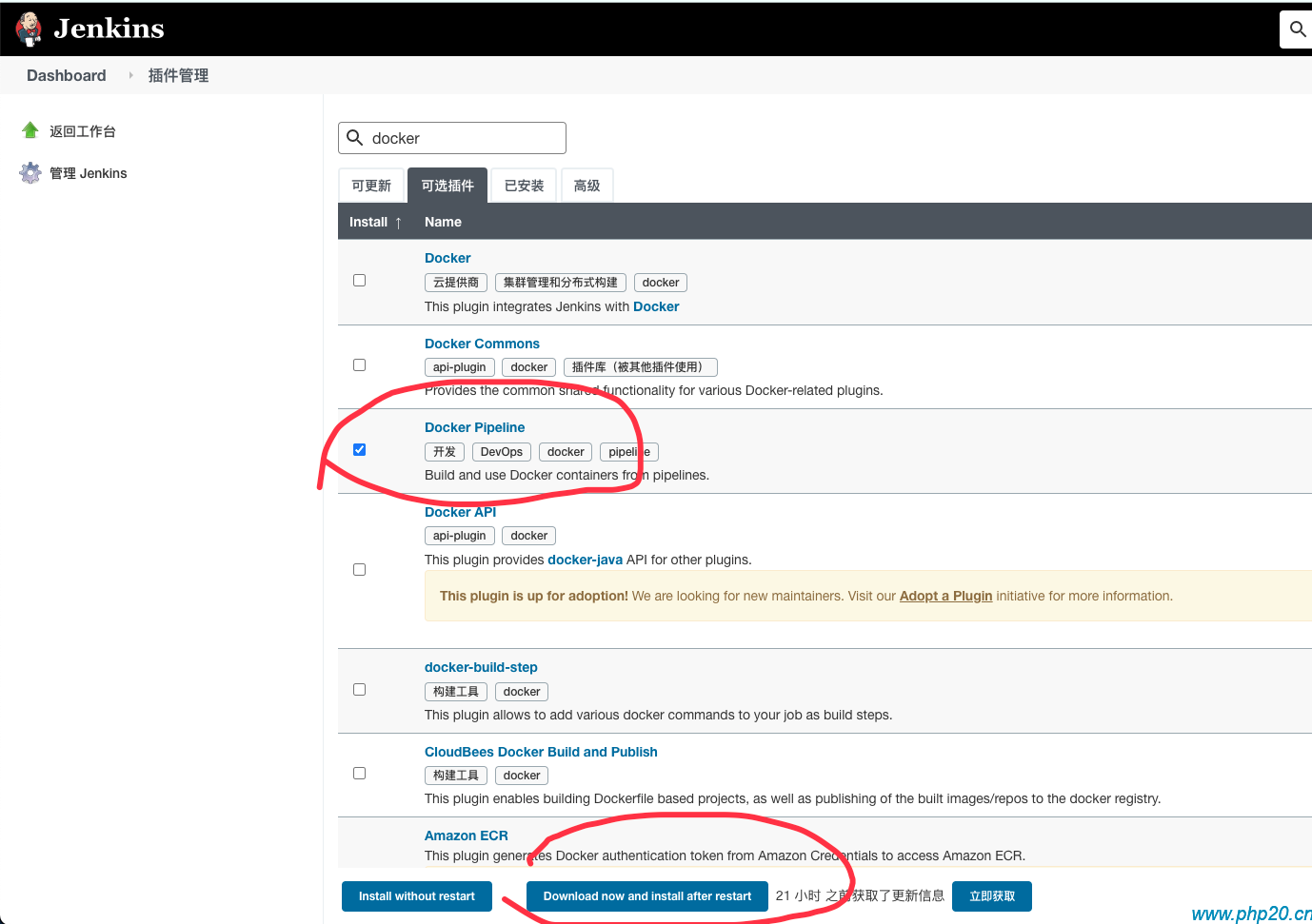1312x924 pixels.
Task: Click 插件库（被其他插件使用）tag
Action: pyautogui.click(x=641, y=367)
